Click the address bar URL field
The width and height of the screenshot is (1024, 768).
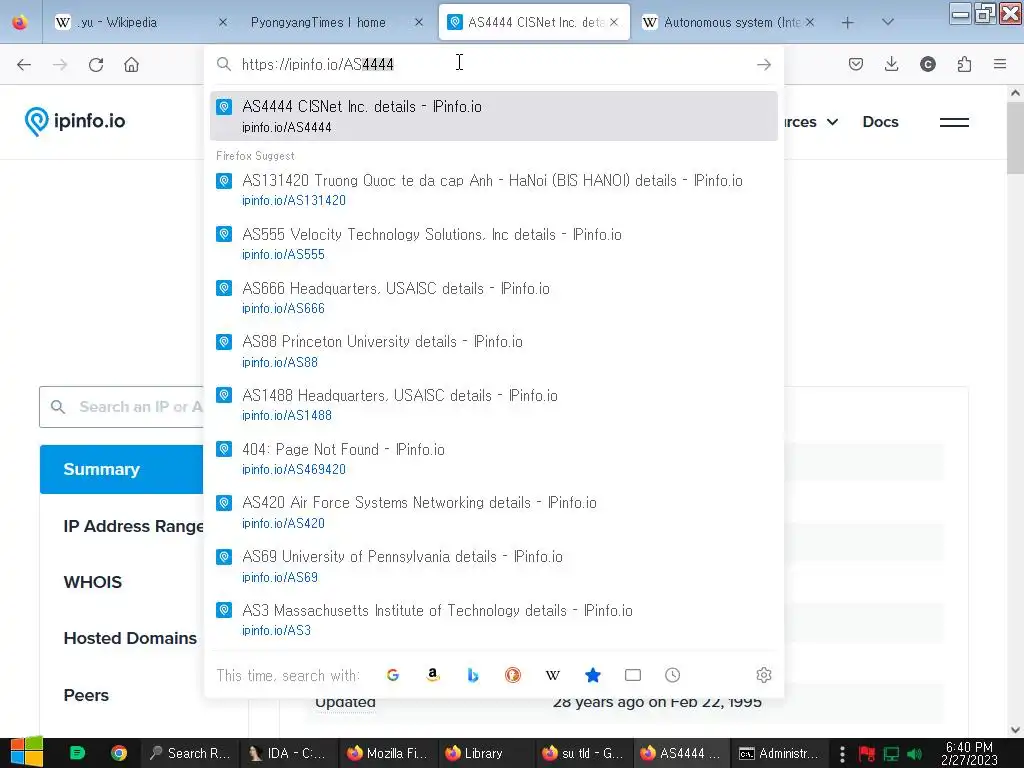point(494,64)
